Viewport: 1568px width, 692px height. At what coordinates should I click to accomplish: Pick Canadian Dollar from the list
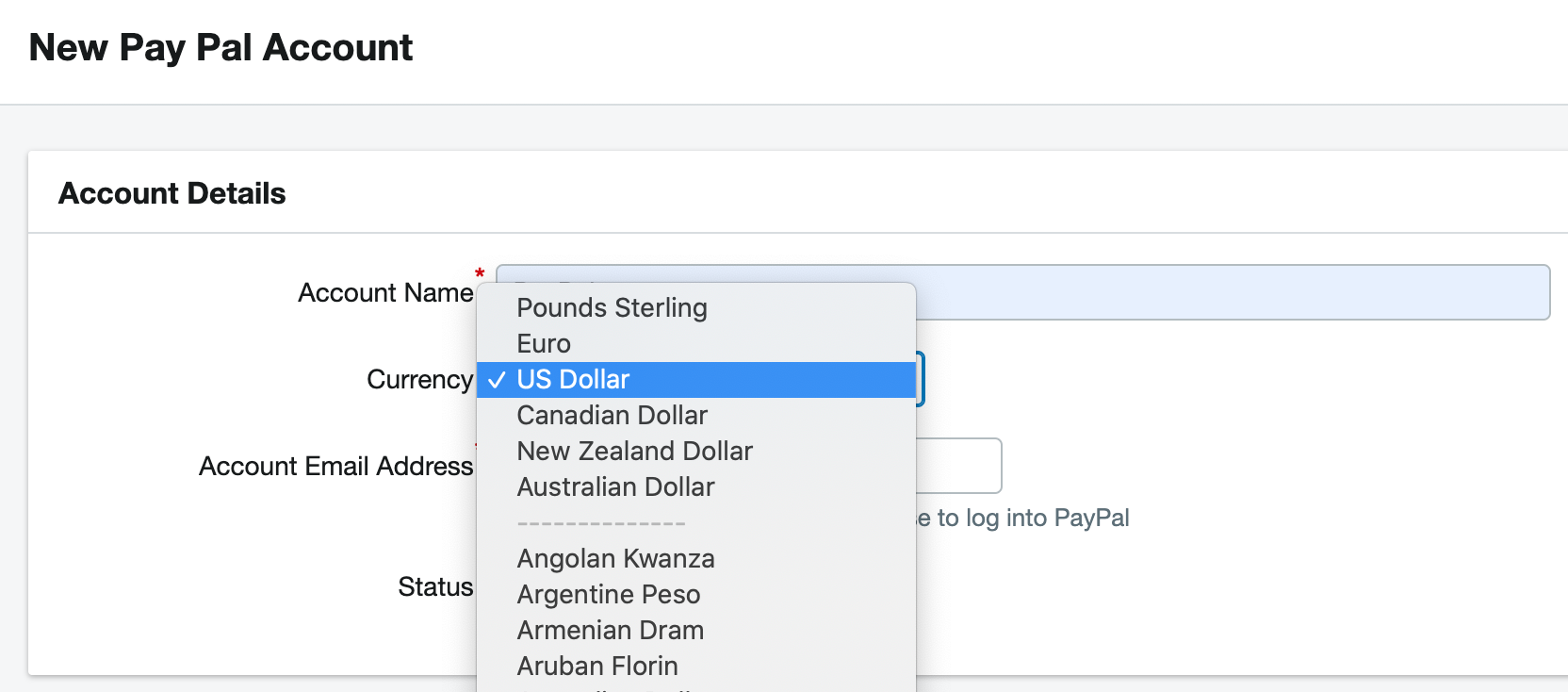696,416
